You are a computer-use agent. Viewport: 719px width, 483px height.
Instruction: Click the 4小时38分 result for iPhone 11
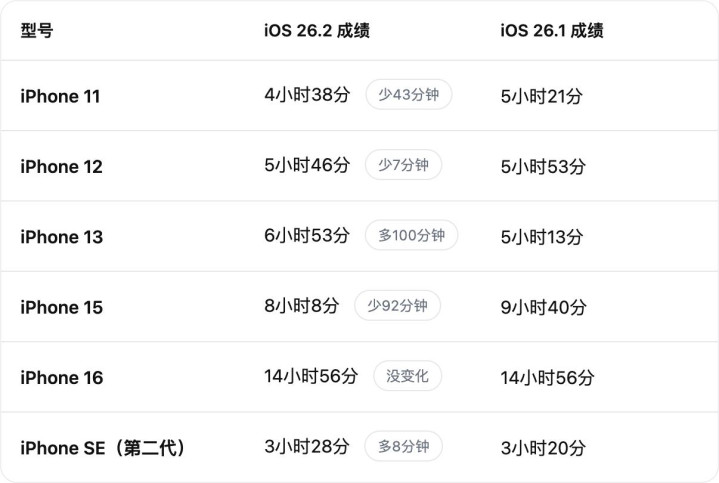[307, 96]
